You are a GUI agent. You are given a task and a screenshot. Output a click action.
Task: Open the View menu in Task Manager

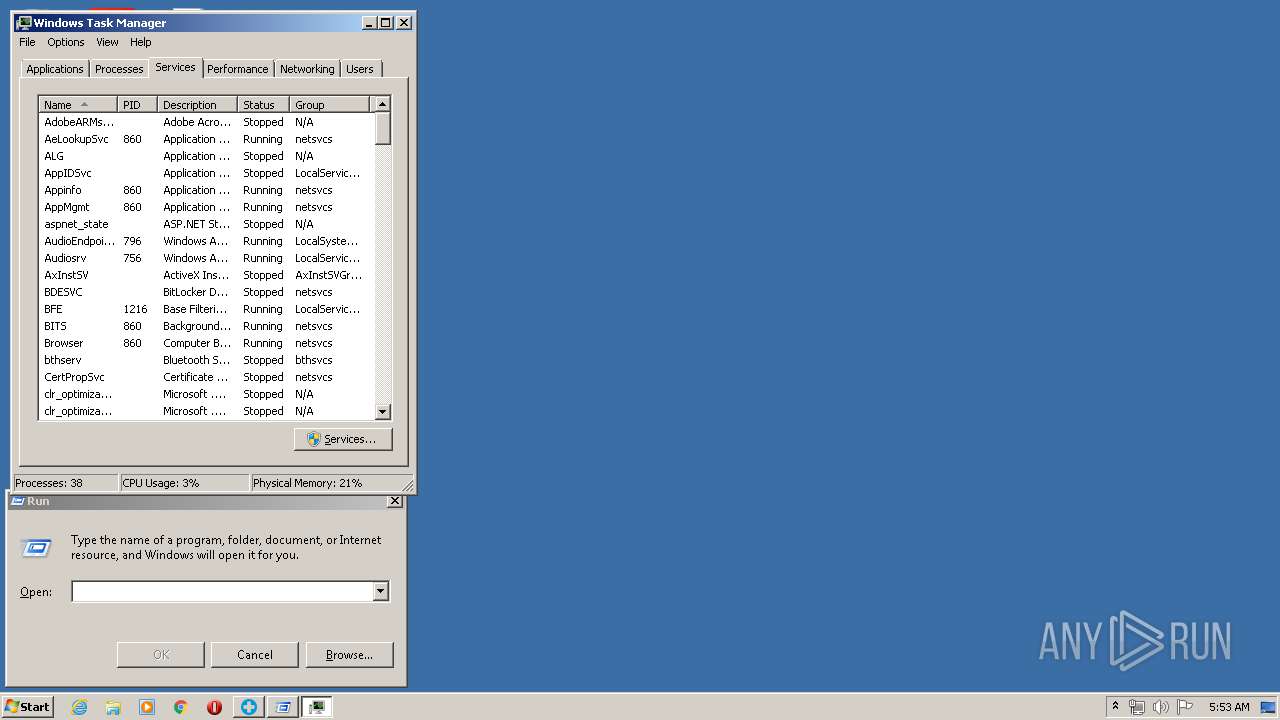click(x=107, y=42)
